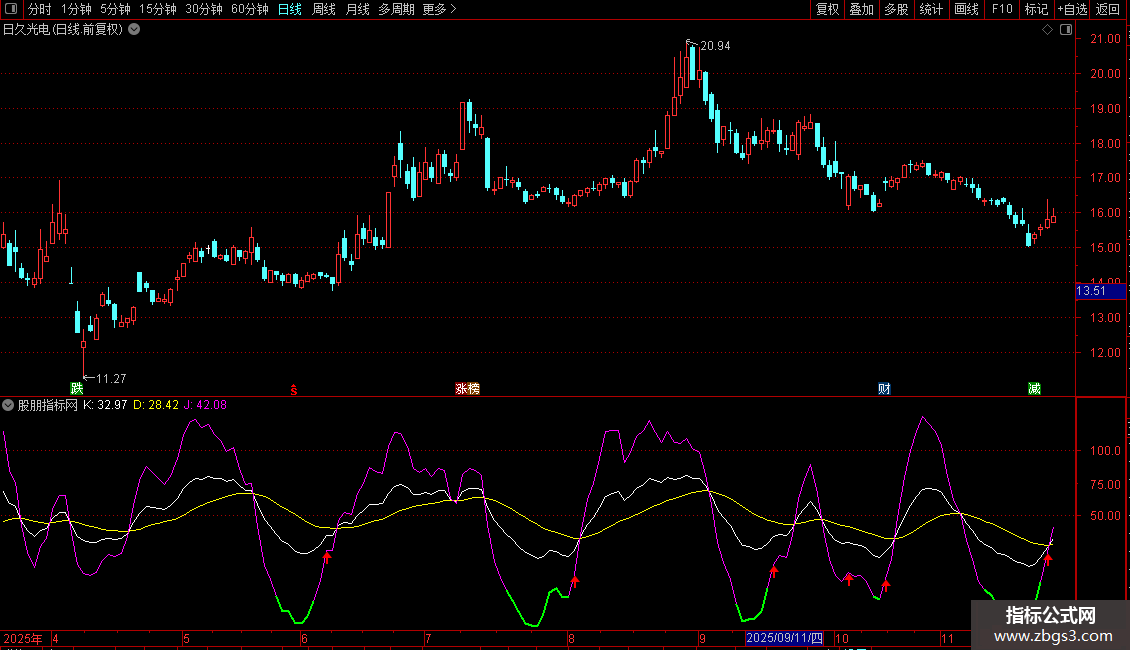Image resolution: width=1130 pixels, height=650 pixels.
Task: Select the 5分钟 period
Action: click(x=115, y=9)
